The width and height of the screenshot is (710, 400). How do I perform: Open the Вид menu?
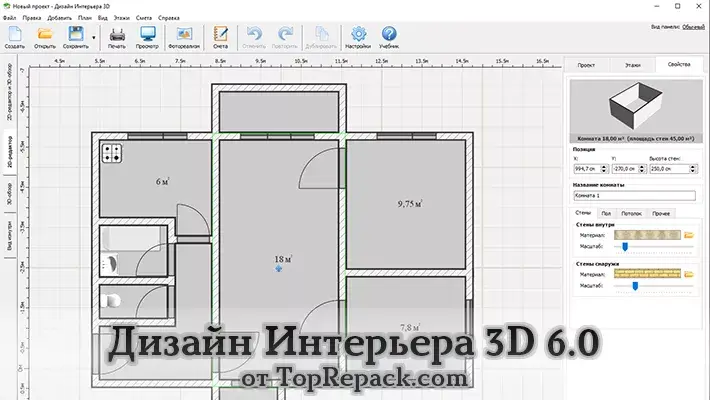pyautogui.click(x=103, y=18)
